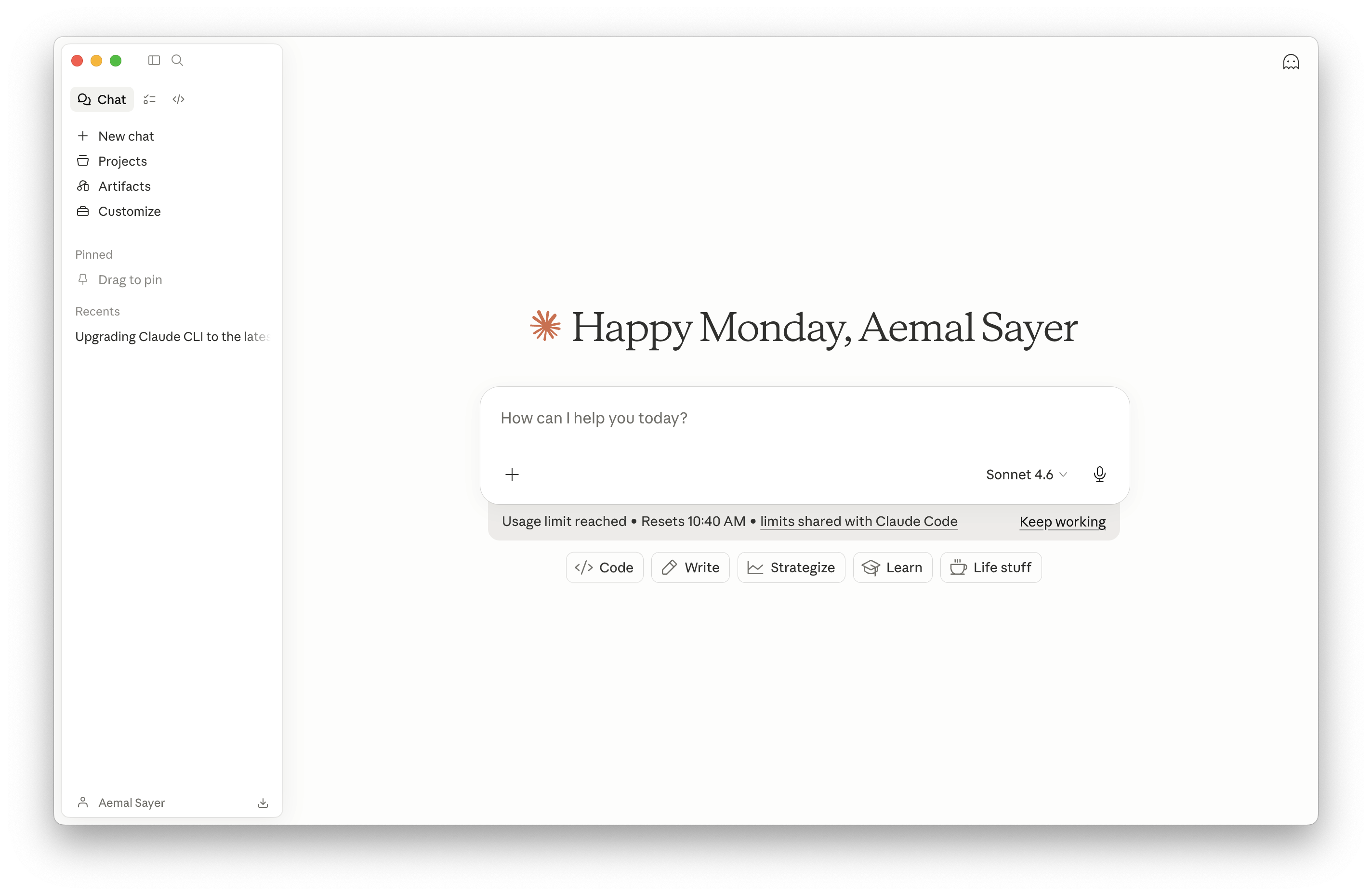1372x896 pixels.
Task: Open the Projects section
Action: (122, 161)
